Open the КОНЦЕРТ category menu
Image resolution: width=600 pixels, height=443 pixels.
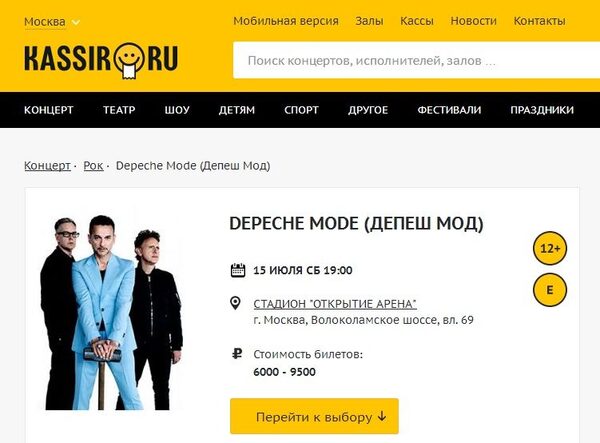click(49, 110)
